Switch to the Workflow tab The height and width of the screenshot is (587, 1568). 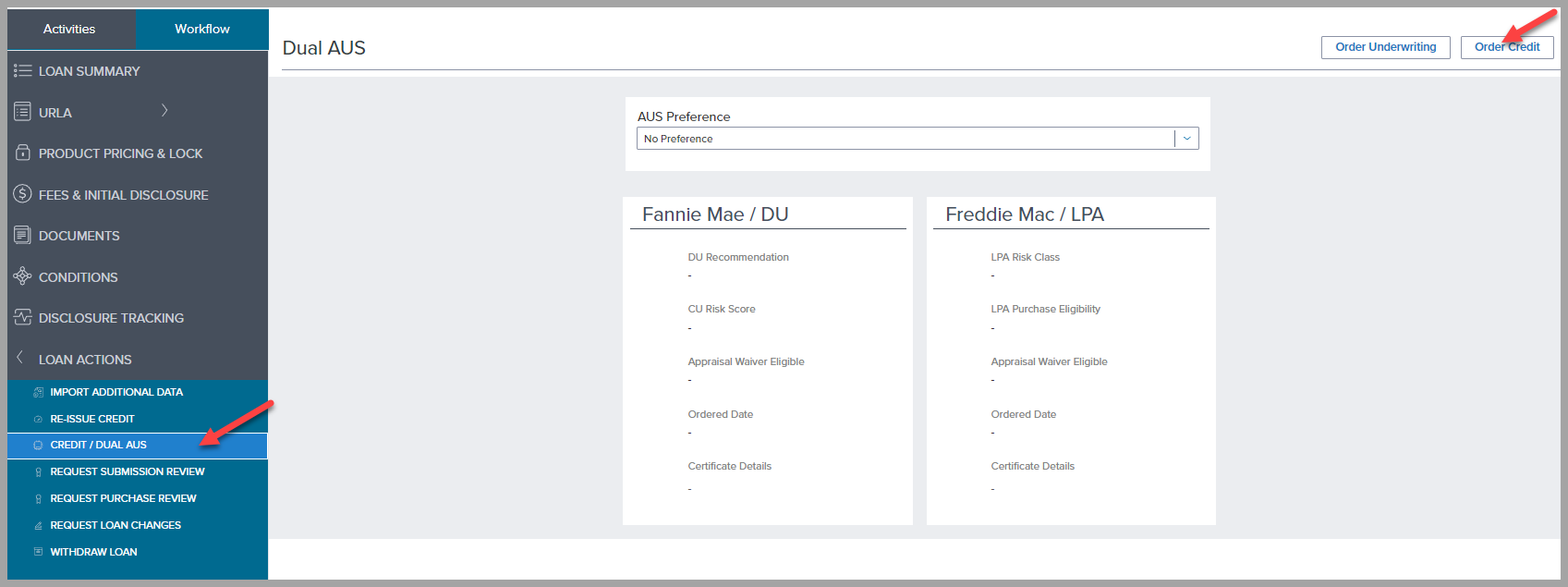point(202,29)
